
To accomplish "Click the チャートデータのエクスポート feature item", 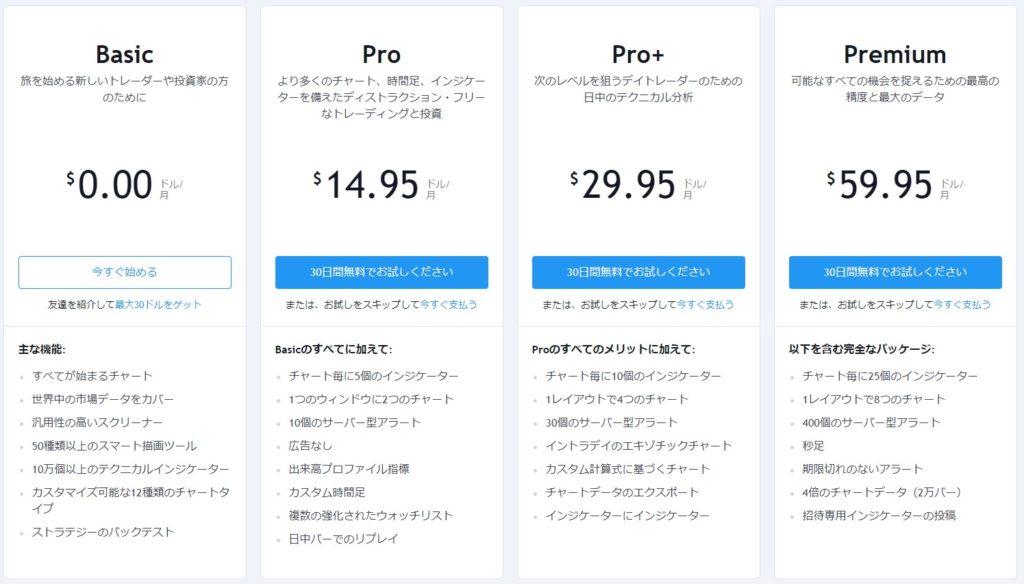I will point(621,492).
